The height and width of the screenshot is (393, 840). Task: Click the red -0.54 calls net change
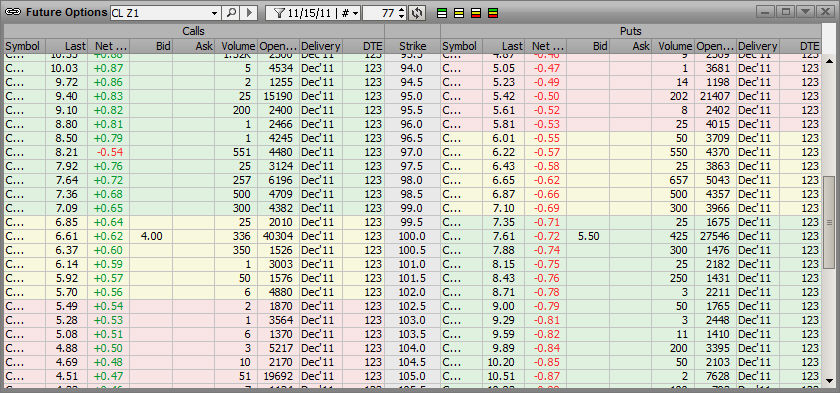(x=109, y=152)
